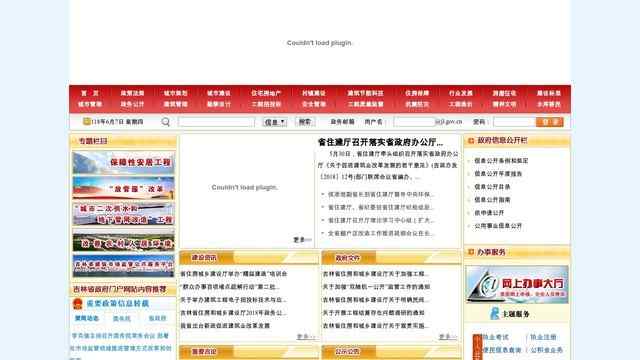The width and height of the screenshot is (640, 360).
Task: Open 信息公开年度报告 link
Action: (x=498, y=174)
